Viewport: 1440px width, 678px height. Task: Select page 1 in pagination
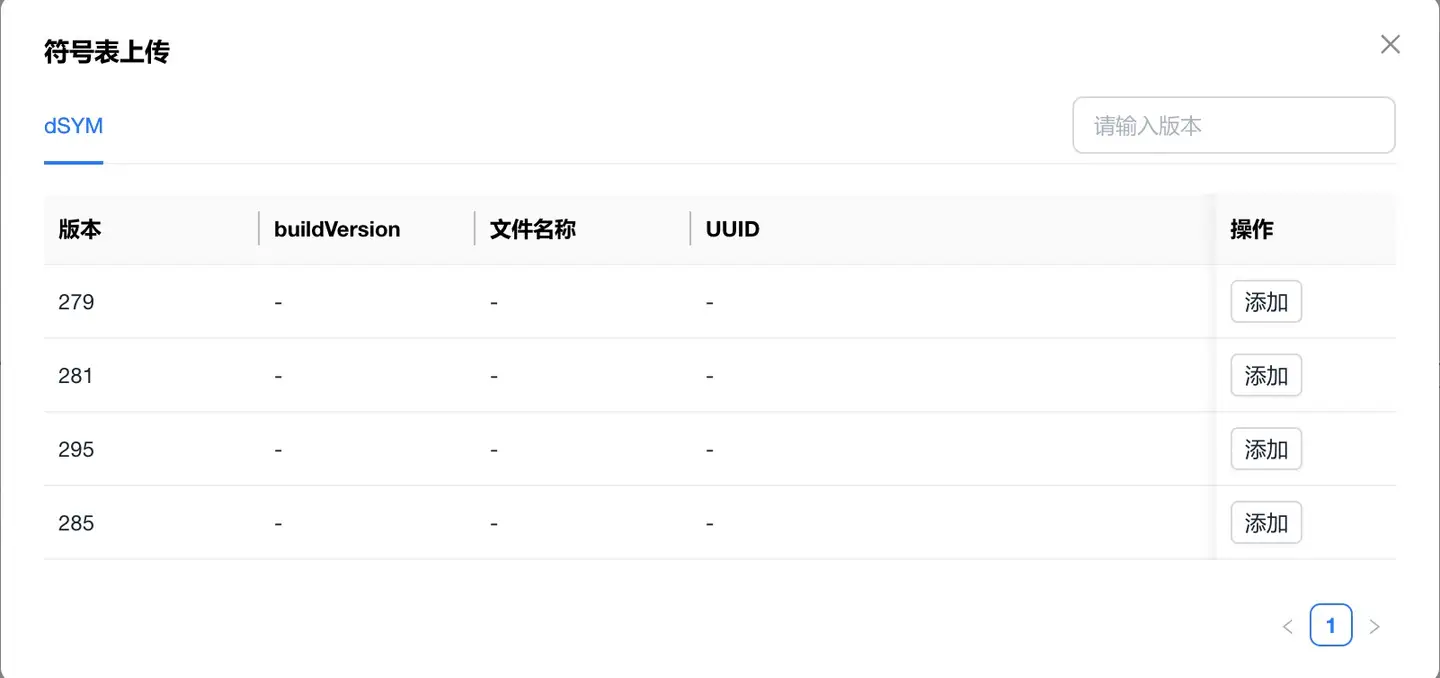click(x=1330, y=626)
